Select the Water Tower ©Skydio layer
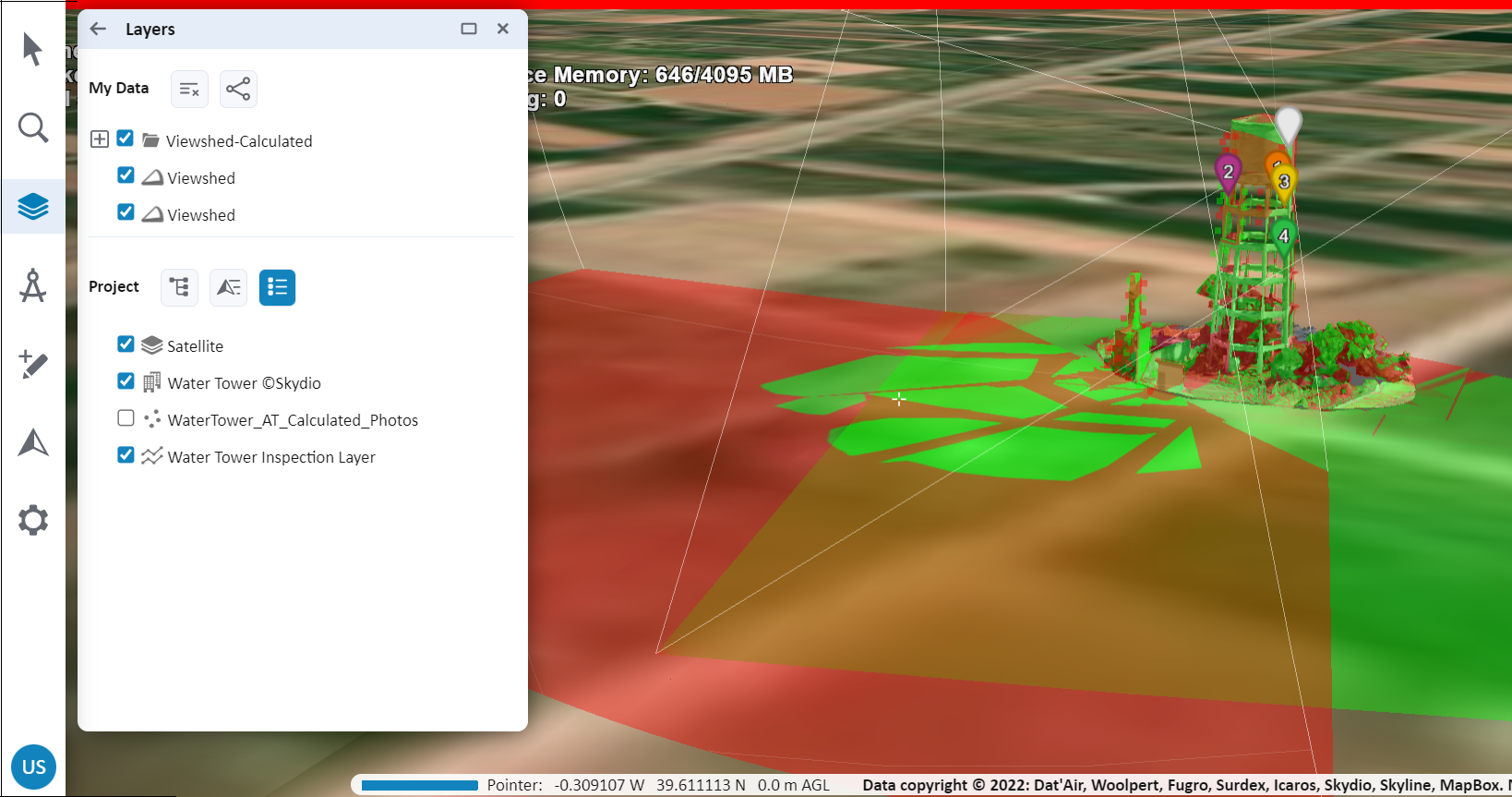Screen dimensions: 1512x797 [x=244, y=383]
